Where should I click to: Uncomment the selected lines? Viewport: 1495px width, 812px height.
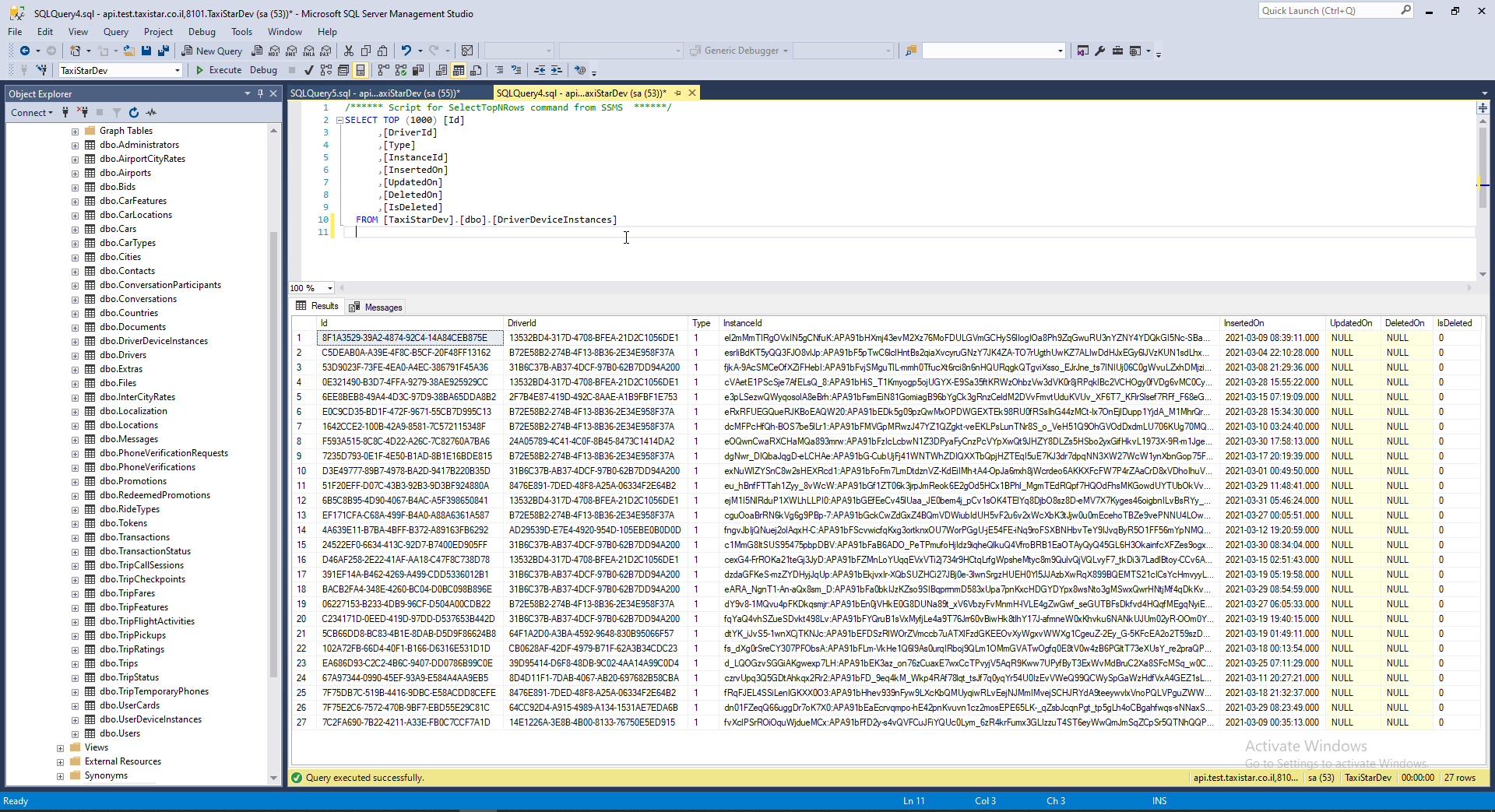point(516,70)
